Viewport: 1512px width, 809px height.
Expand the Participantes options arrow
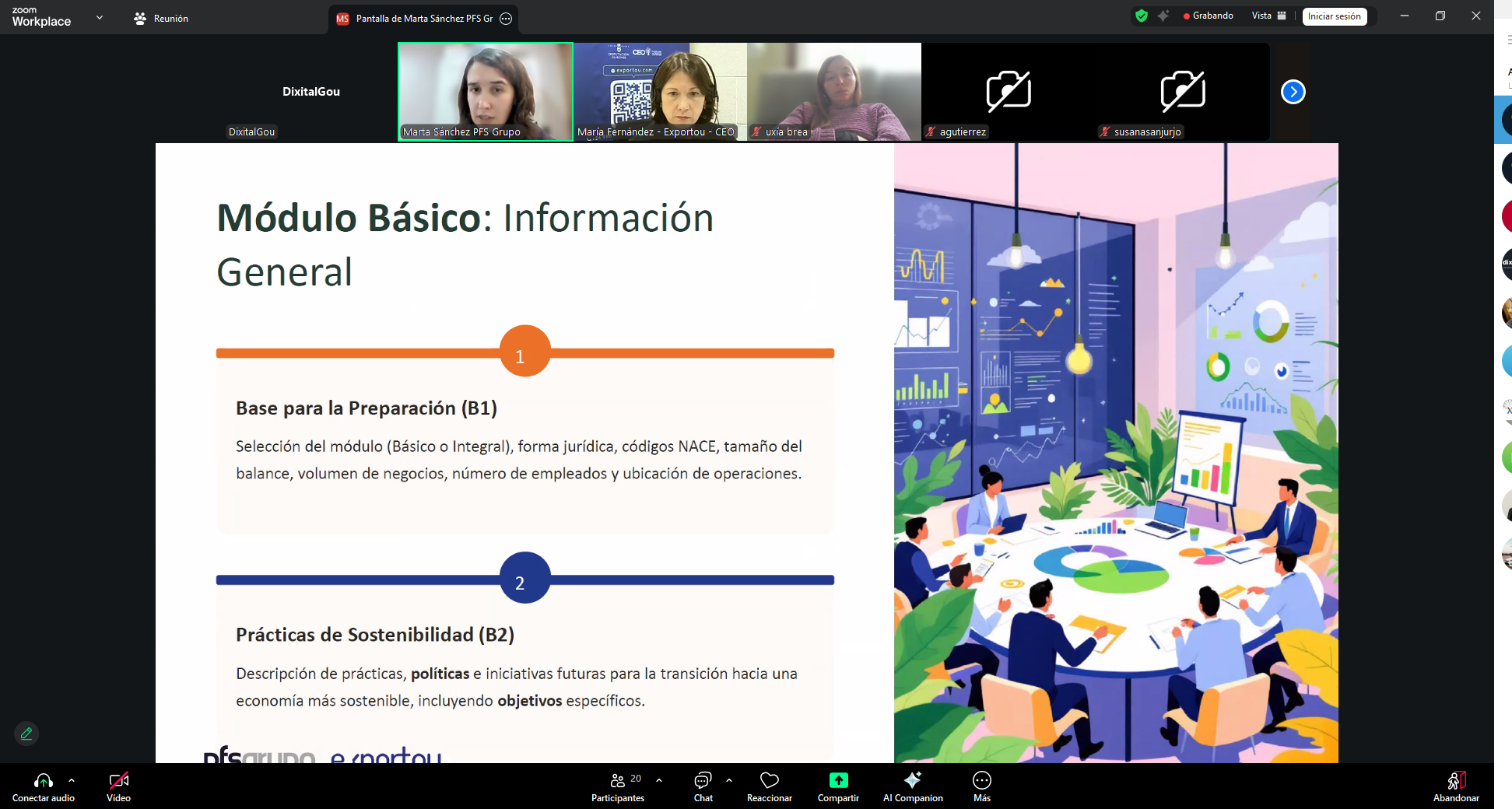[659, 779]
